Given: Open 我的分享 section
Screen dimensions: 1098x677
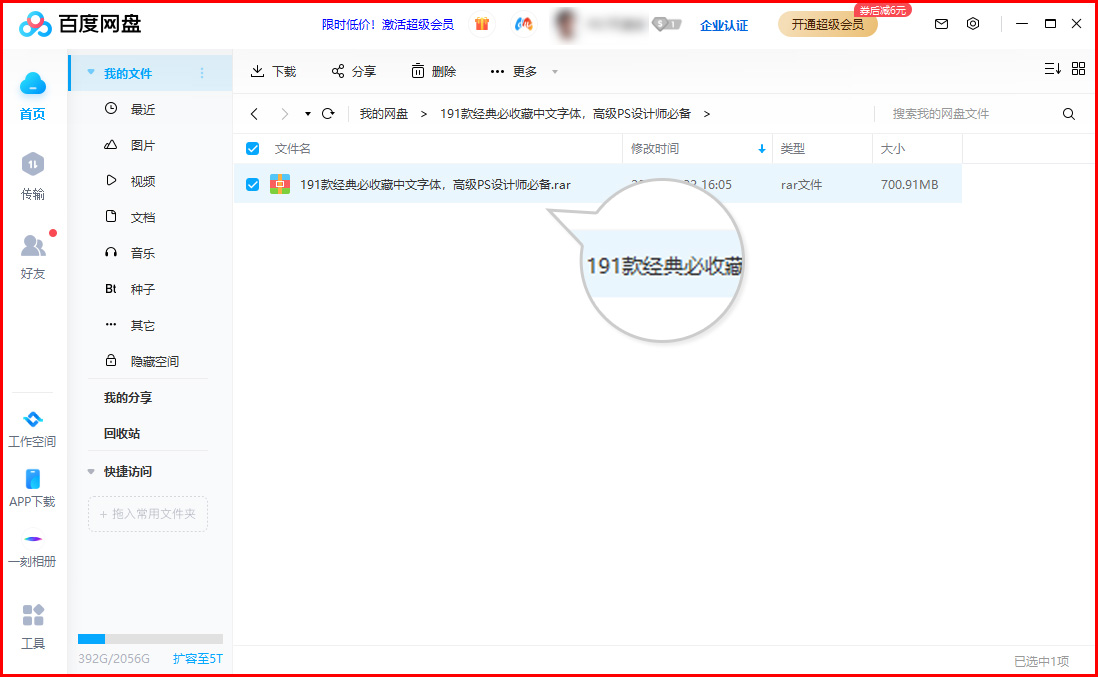Looking at the screenshot, I should pos(128,398).
